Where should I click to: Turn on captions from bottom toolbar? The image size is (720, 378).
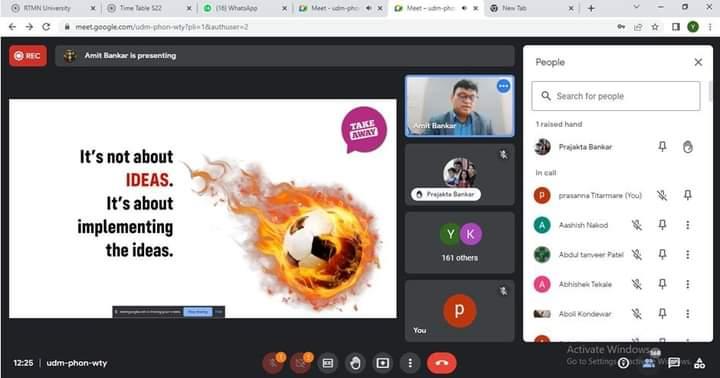pos(327,363)
